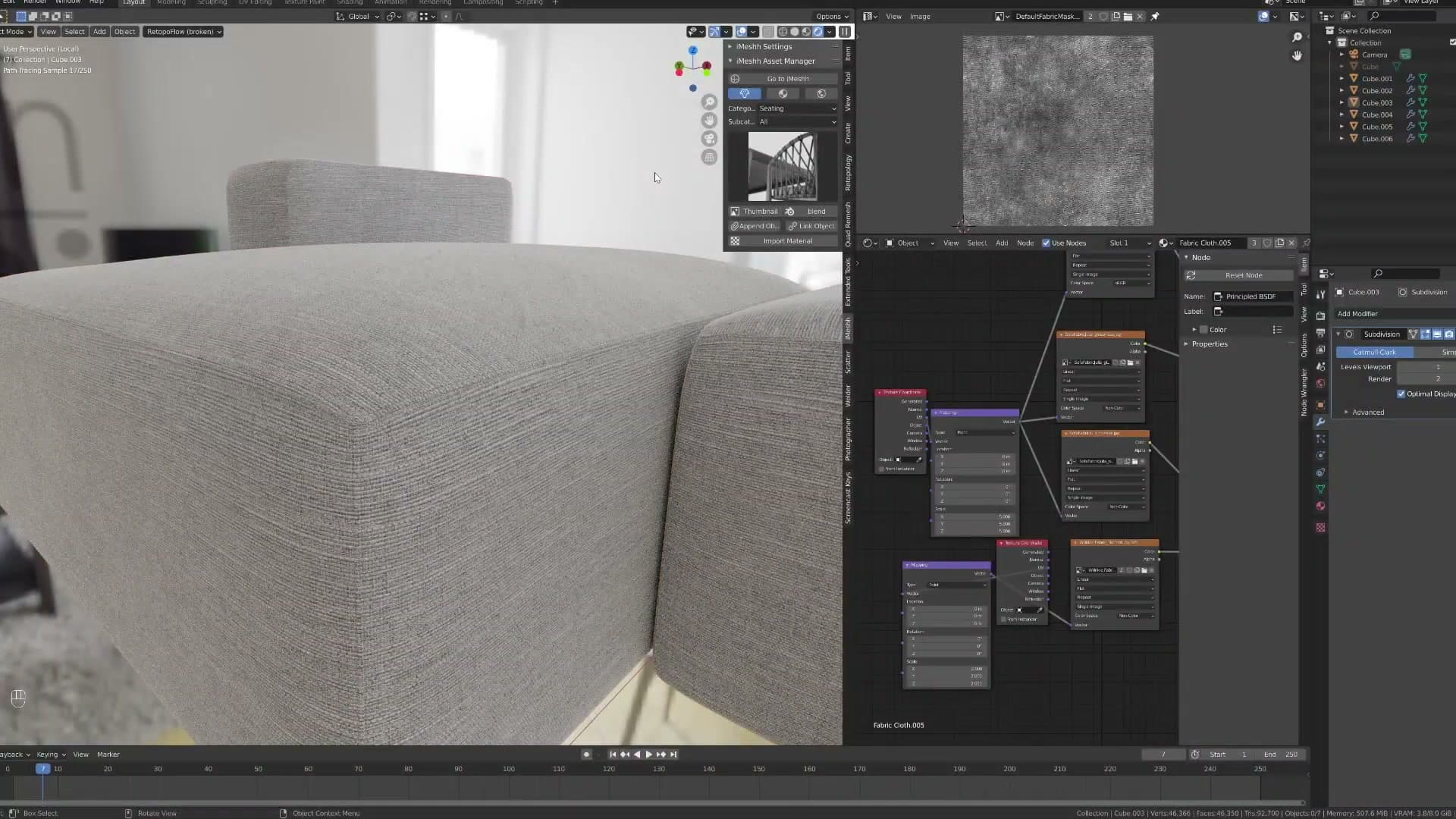Screen dimensions: 1456x819
Task: Open Slot 1 material slot dropdown
Action: (x=1130, y=243)
